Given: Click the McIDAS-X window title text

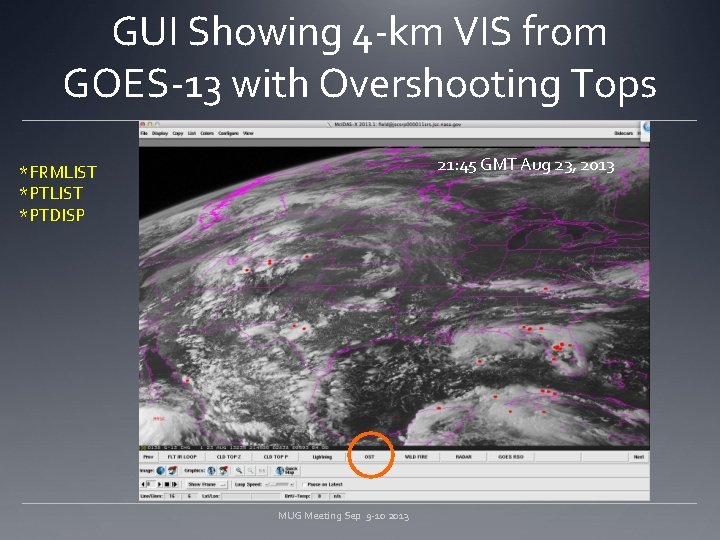Looking at the screenshot, I should pyautogui.click(x=398, y=124).
